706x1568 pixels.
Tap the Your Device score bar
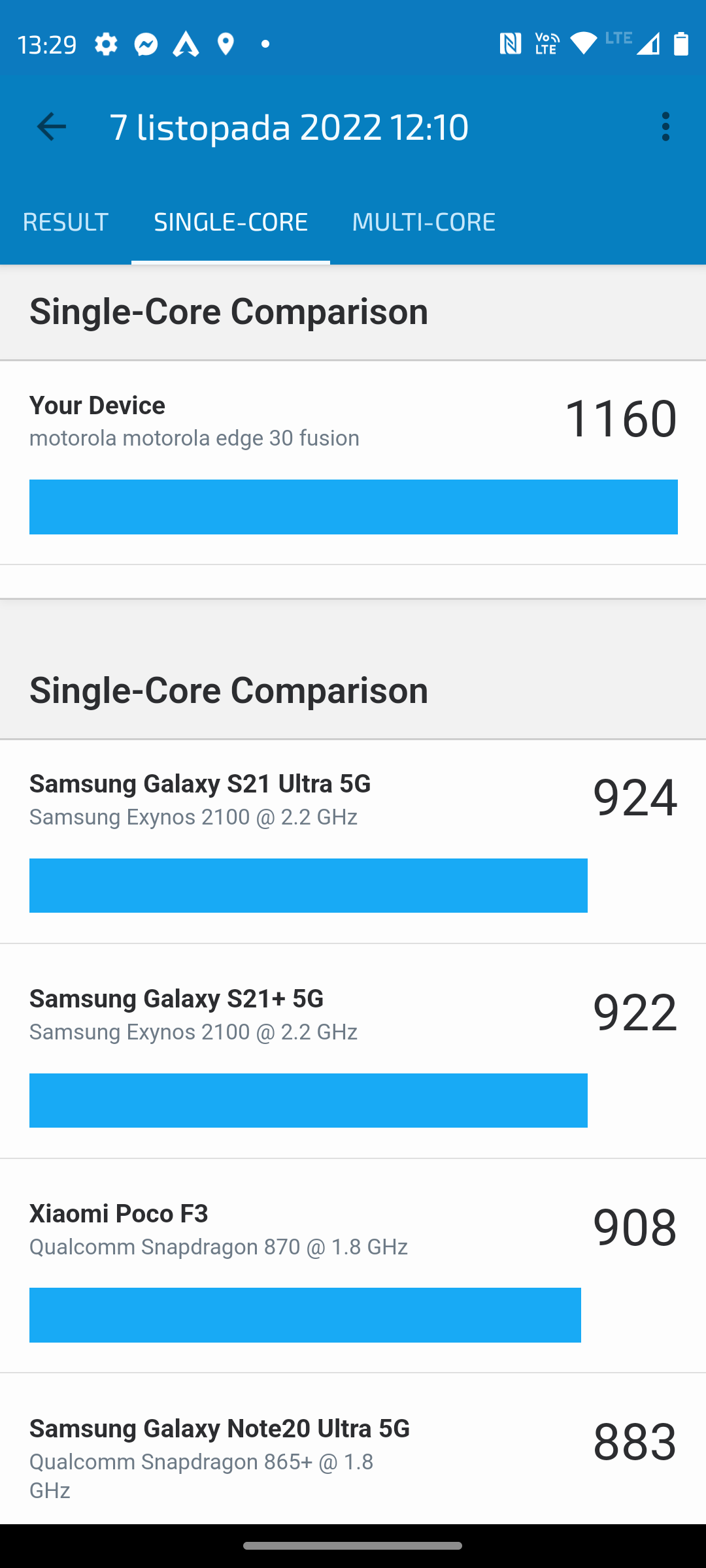point(354,507)
